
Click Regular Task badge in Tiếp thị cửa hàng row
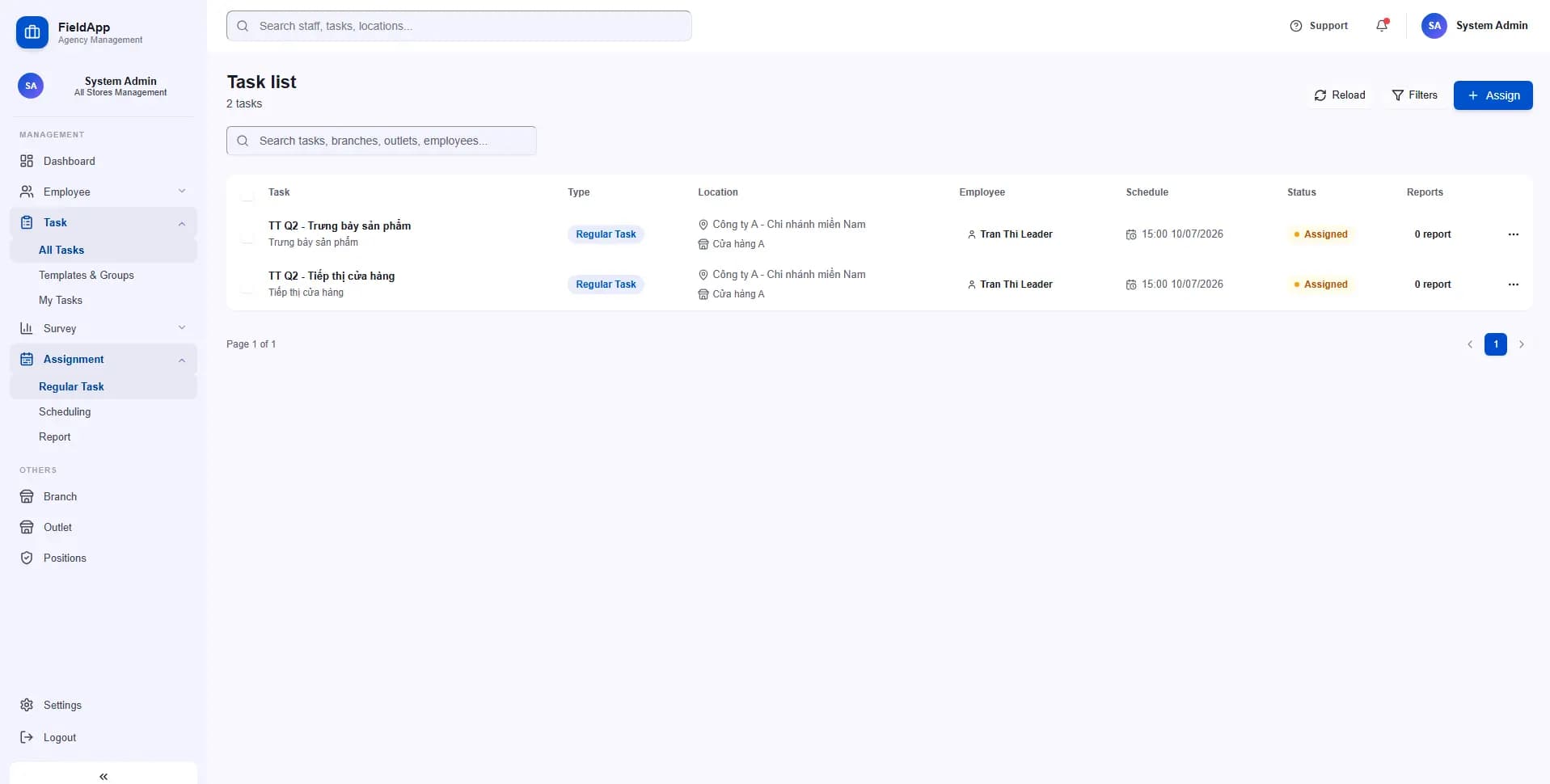pos(606,285)
